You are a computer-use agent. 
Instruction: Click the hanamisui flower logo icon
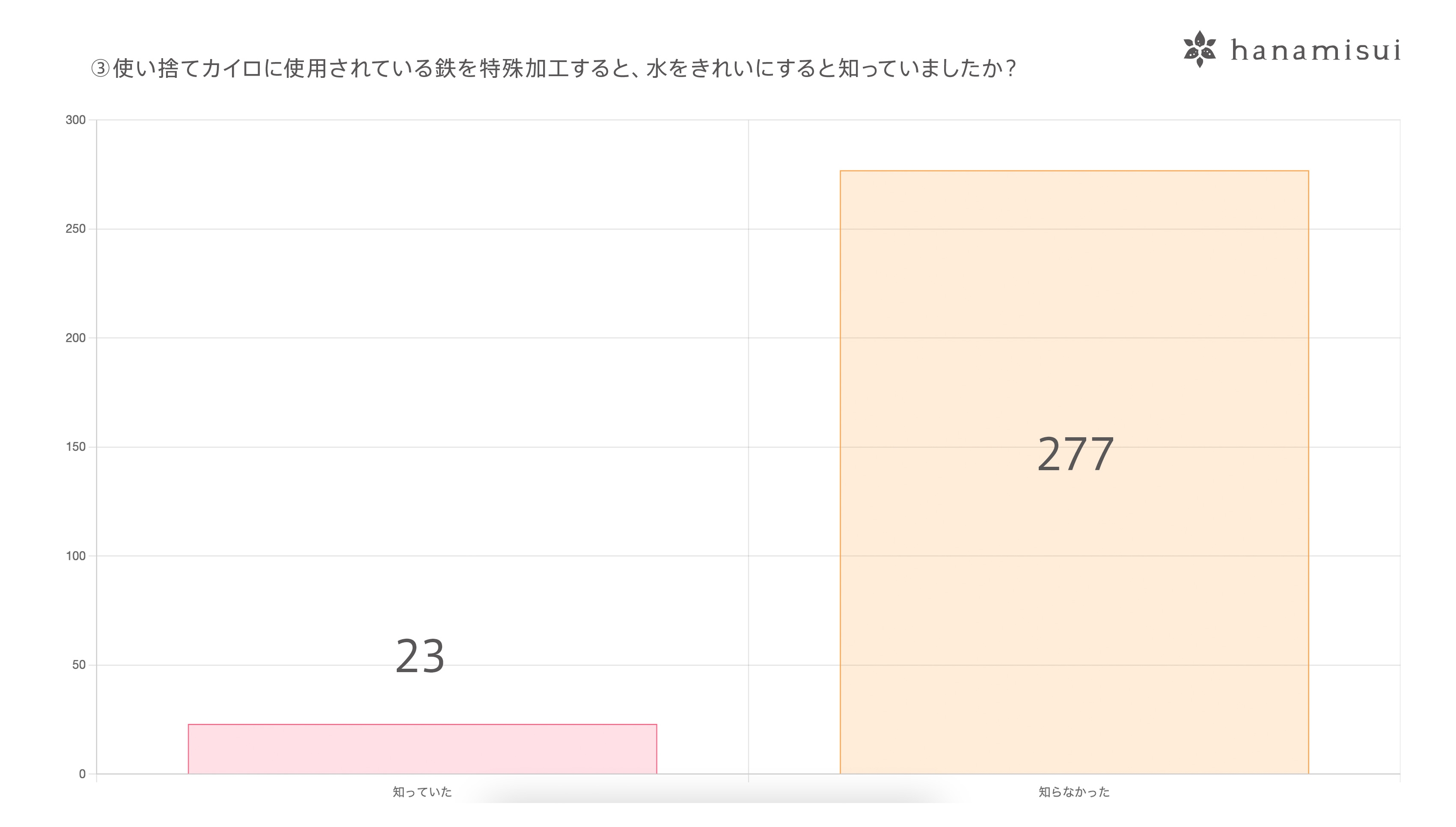(1199, 50)
